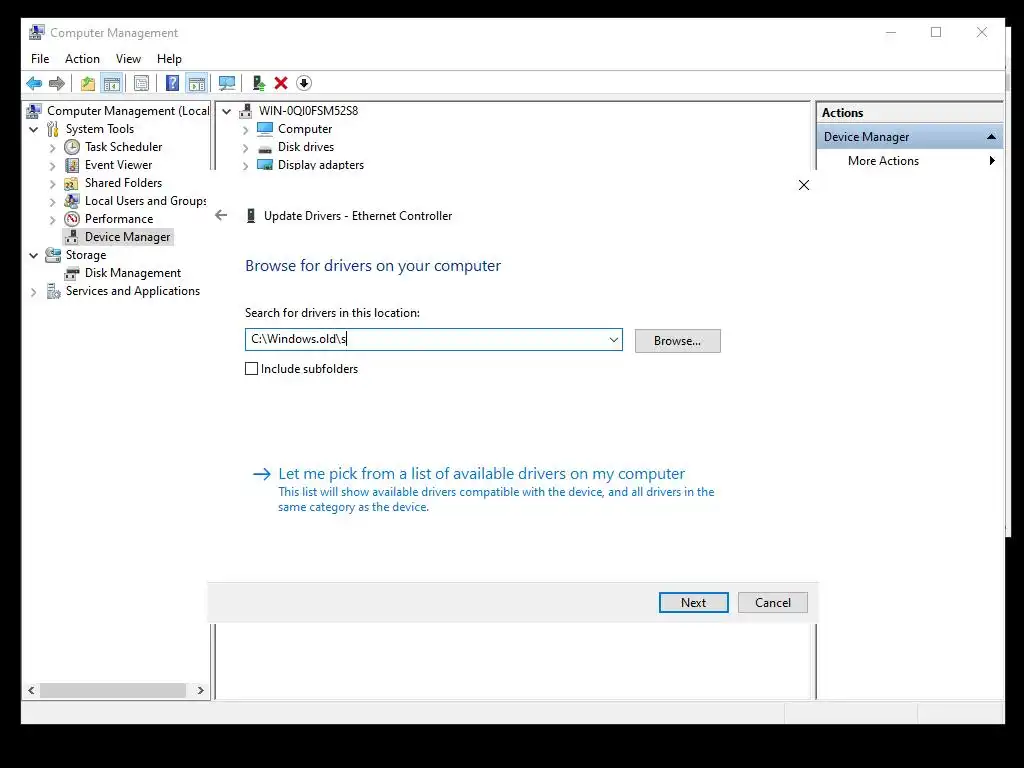Enable the Include subfolders checkbox
Image resolution: width=1024 pixels, height=768 pixels.
coord(251,369)
